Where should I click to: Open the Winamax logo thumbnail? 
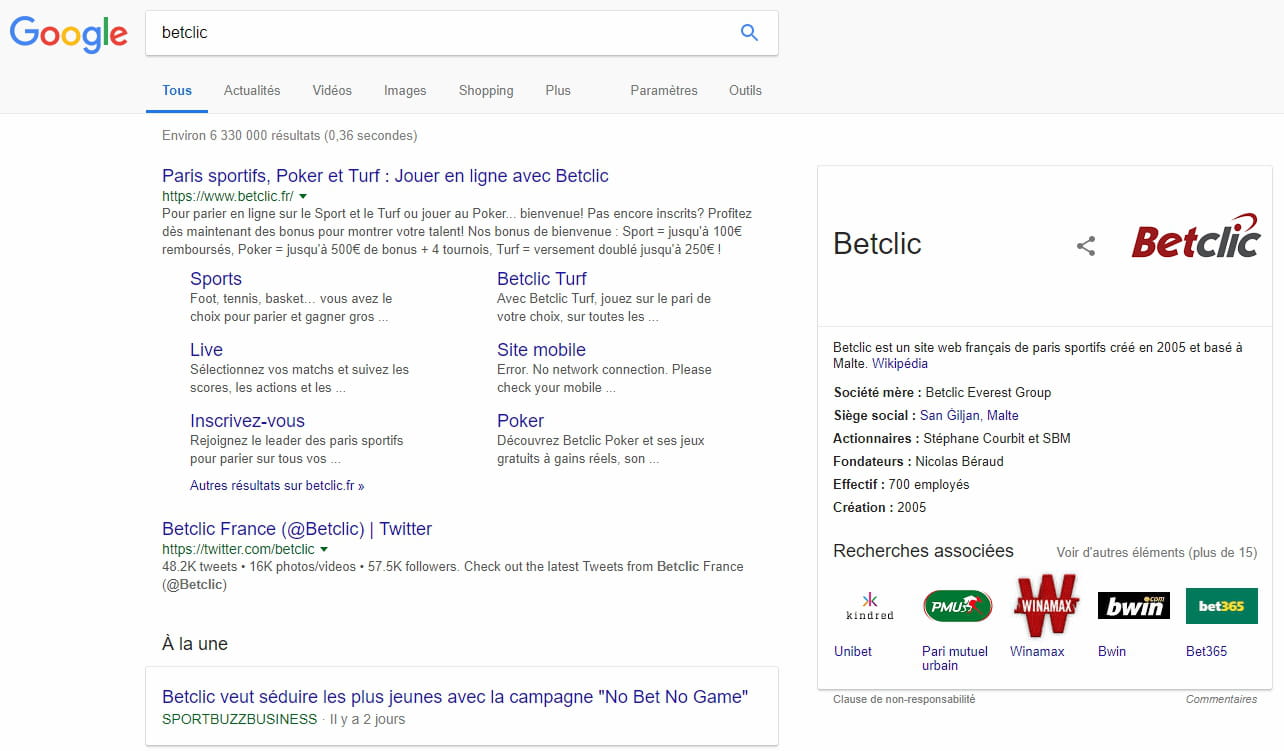click(x=1045, y=606)
